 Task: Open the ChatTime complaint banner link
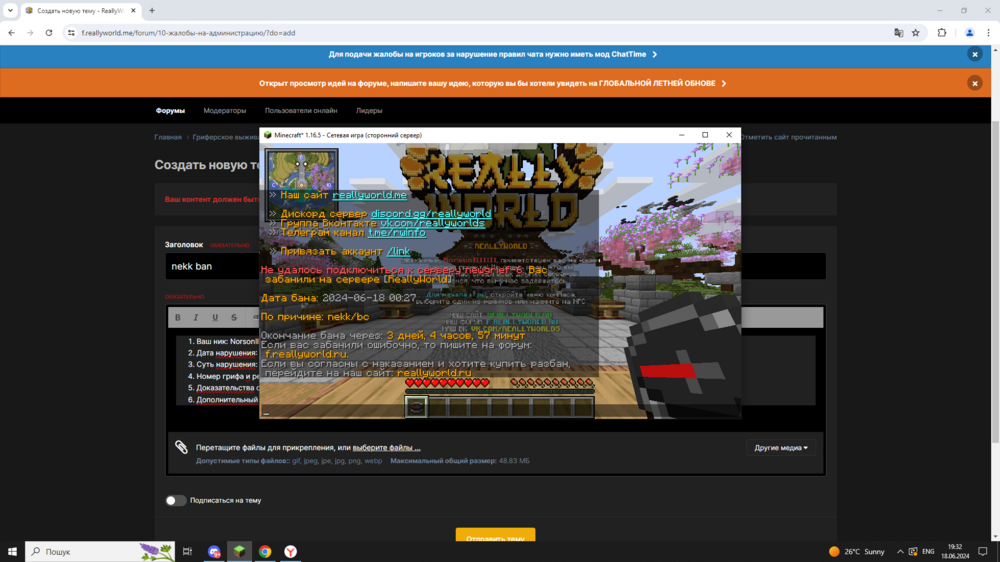pyautogui.click(x=492, y=54)
